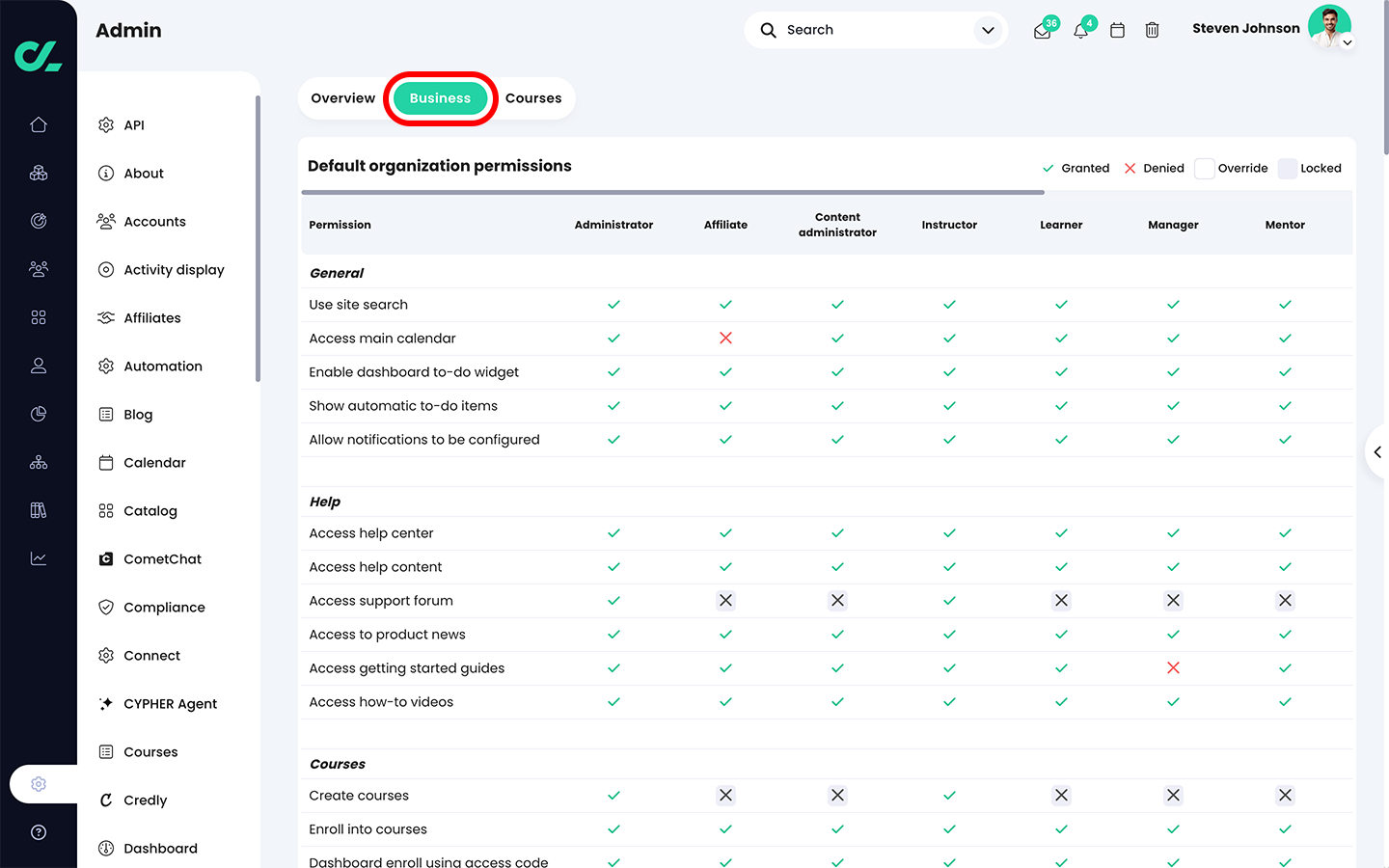Click the Override legend box

click(1204, 168)
